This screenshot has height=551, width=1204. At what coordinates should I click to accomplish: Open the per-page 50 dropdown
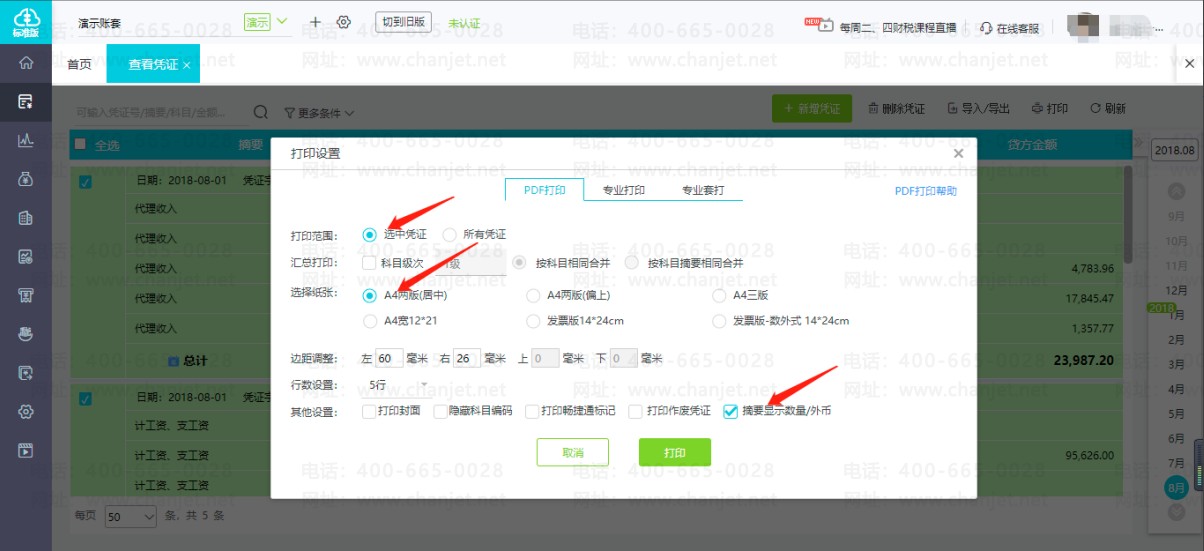[x=131, y=517]
